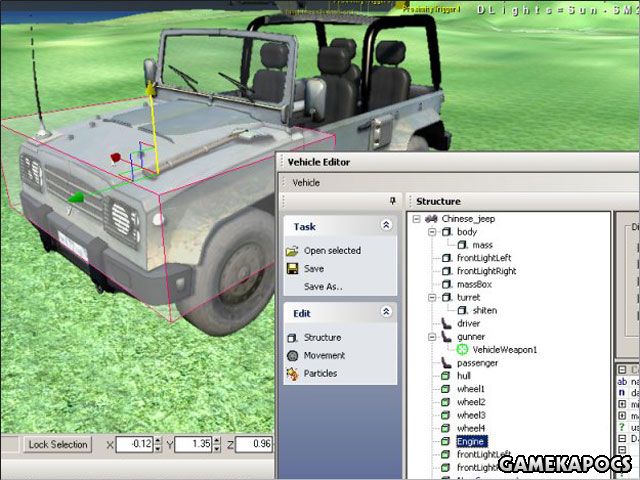Image resolution: width=640 pixels, height=480 pixels.
Task: Select wheel3 in the tree
Action: (471, 415)
